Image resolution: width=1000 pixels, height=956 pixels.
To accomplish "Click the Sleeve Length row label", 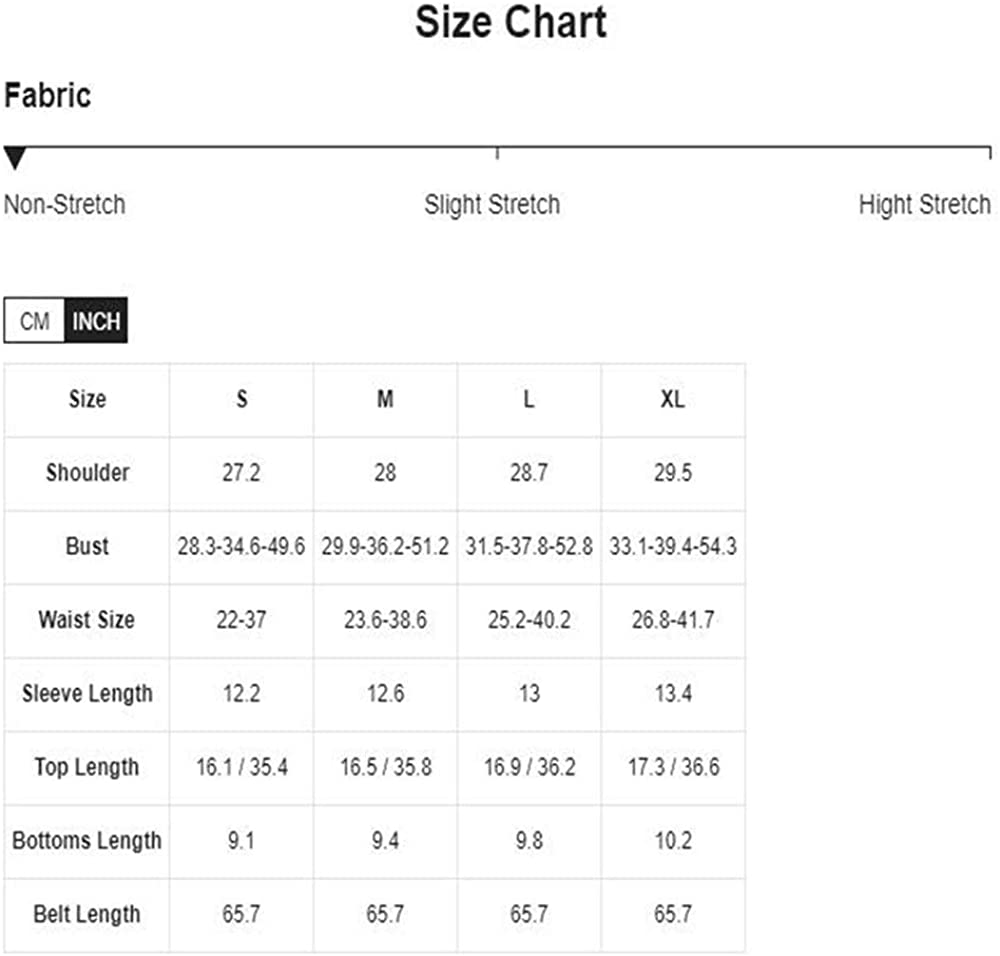I will point(87,694).
